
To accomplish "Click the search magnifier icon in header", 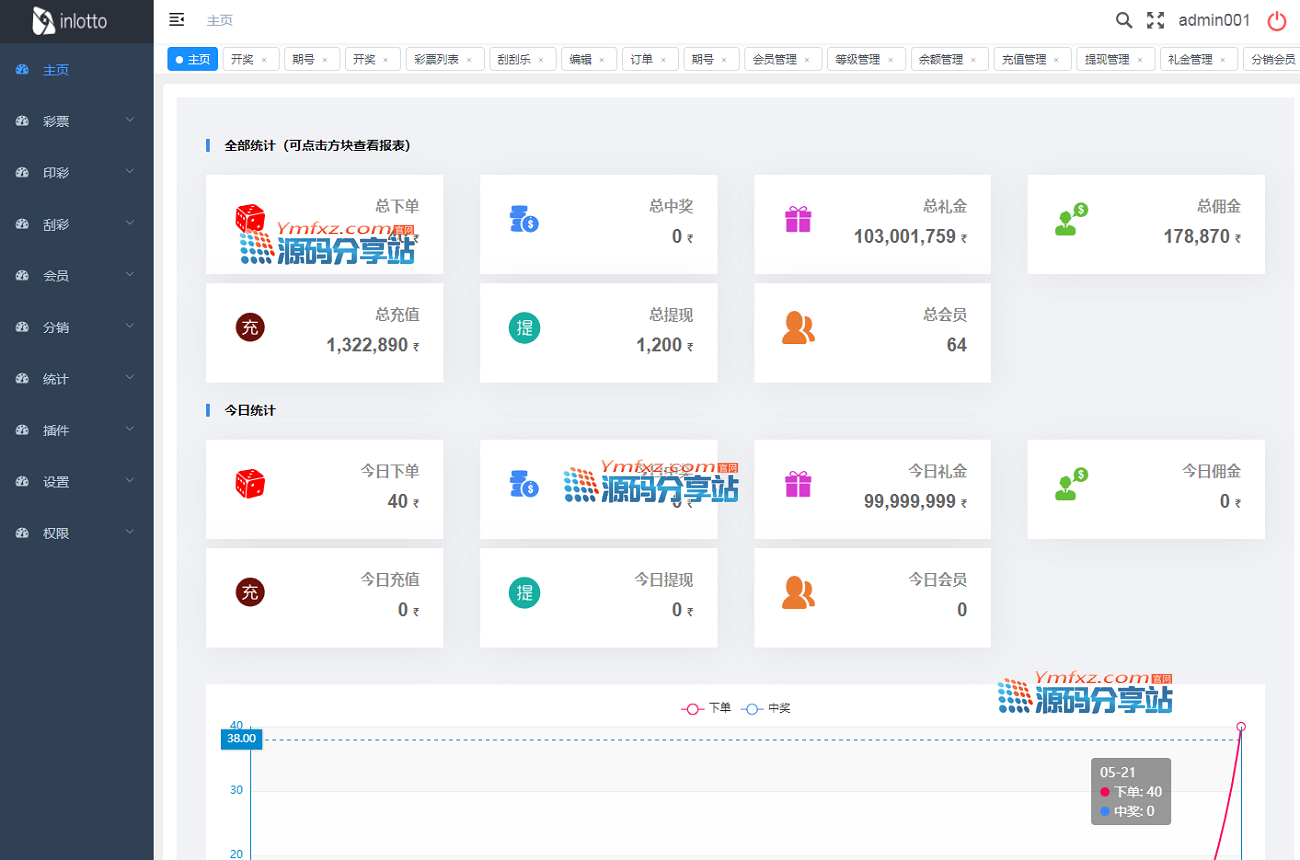I will point(1124,20).
